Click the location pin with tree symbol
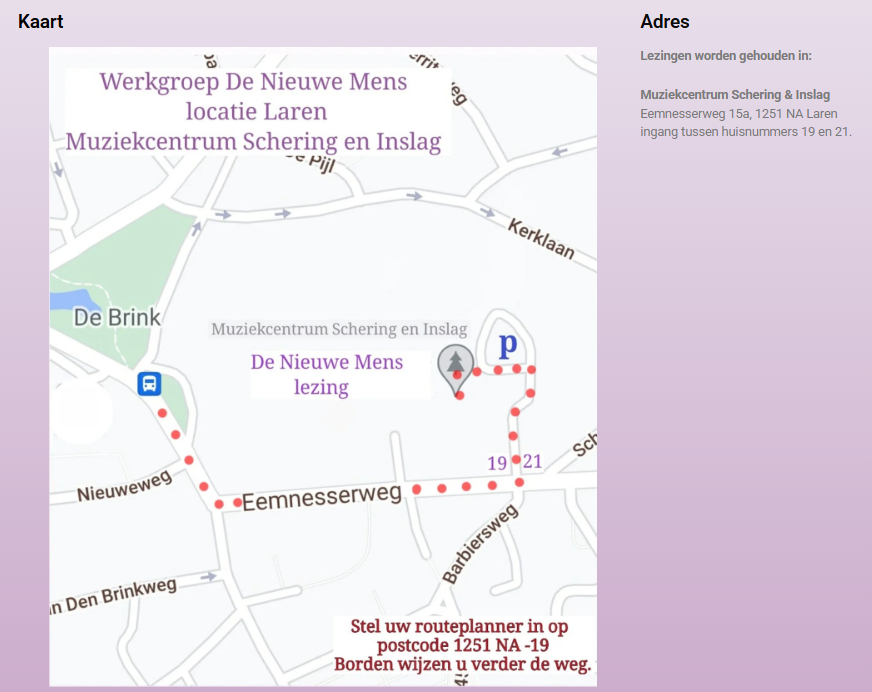Viewport: 872px width, 692px height. (x=455, y=365)
